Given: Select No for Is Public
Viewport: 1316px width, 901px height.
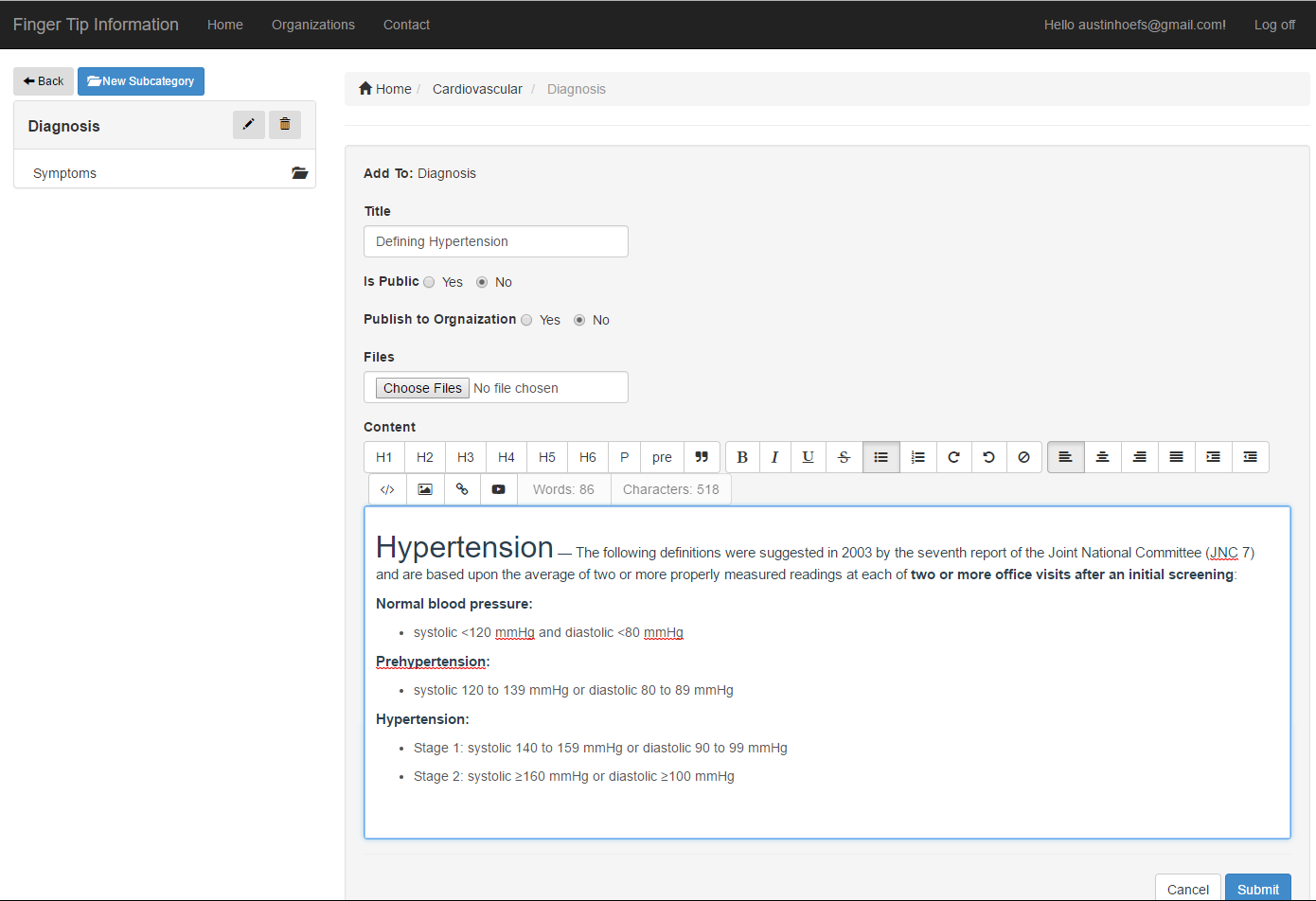Looking at the screenshot, I should pos(482,282).
